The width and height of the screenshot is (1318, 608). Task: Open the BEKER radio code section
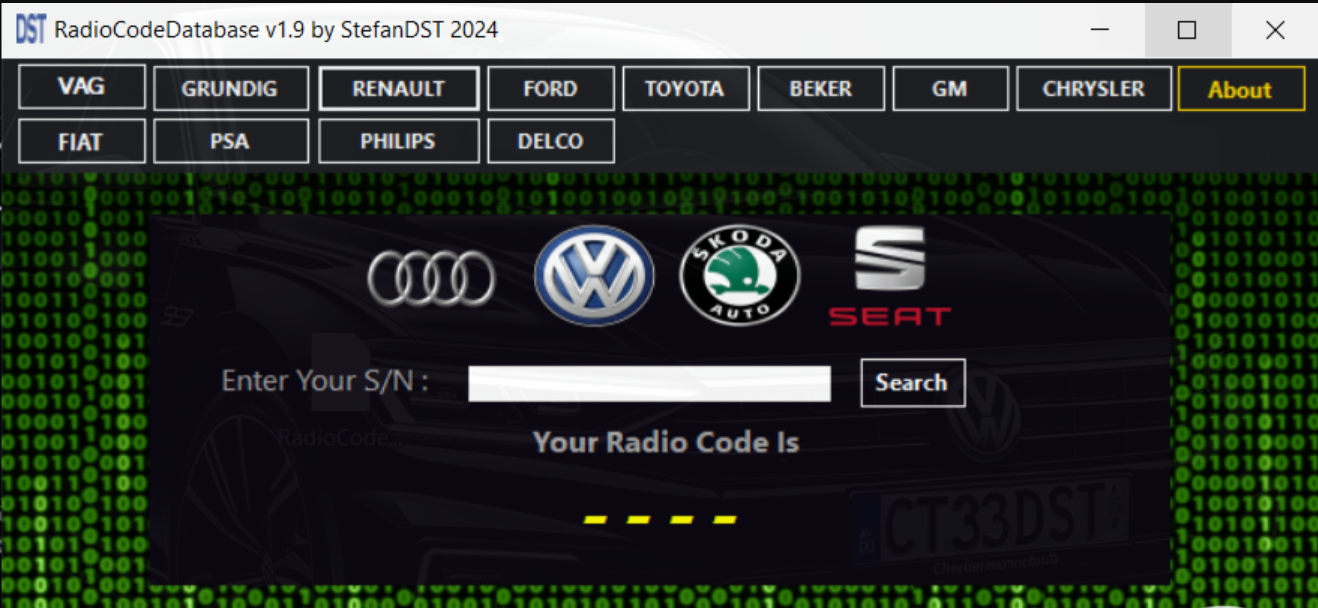click(x=820, y=88)
